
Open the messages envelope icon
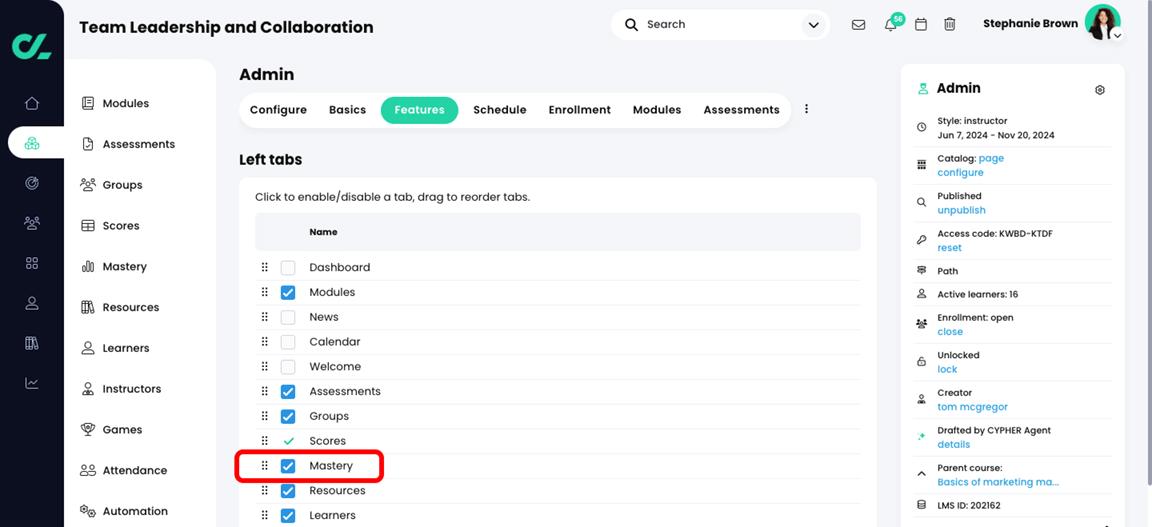tap(858, 24)
